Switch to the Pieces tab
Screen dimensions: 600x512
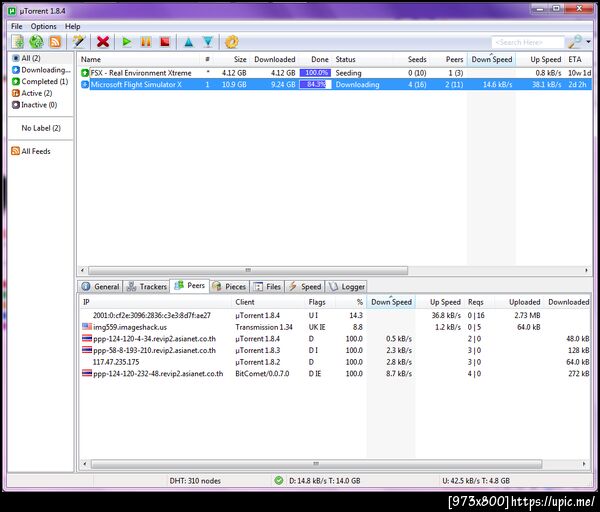pyautogui.click(x=229, y=287)
